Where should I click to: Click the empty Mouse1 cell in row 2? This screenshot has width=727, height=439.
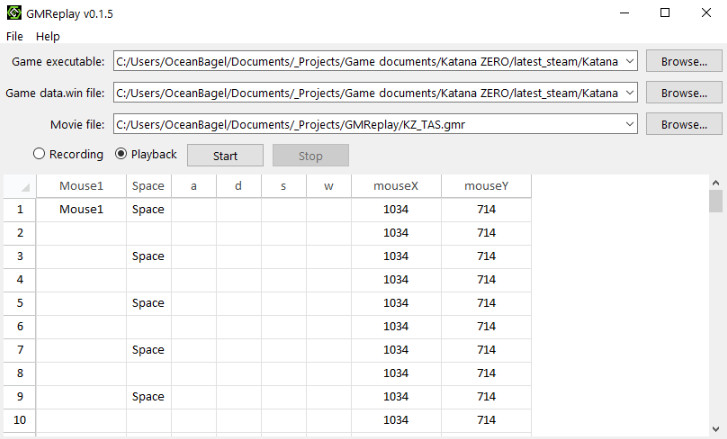click(x=81, y=233)
